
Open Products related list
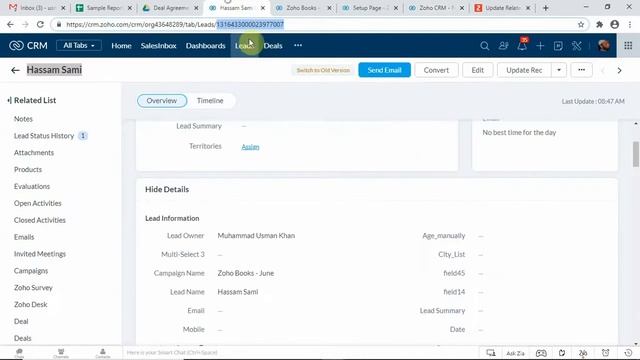point(28,169)
